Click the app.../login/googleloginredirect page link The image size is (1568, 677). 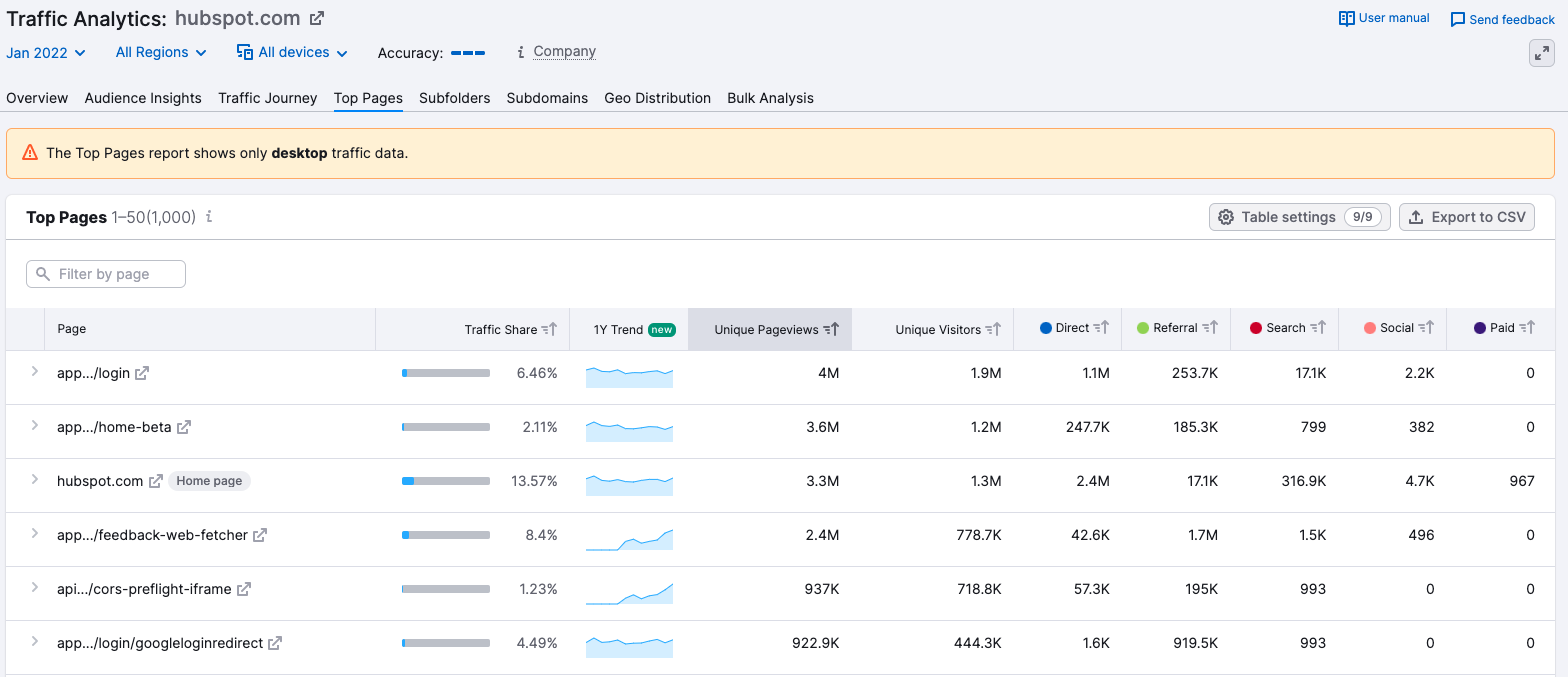click(x=160, y=643)
